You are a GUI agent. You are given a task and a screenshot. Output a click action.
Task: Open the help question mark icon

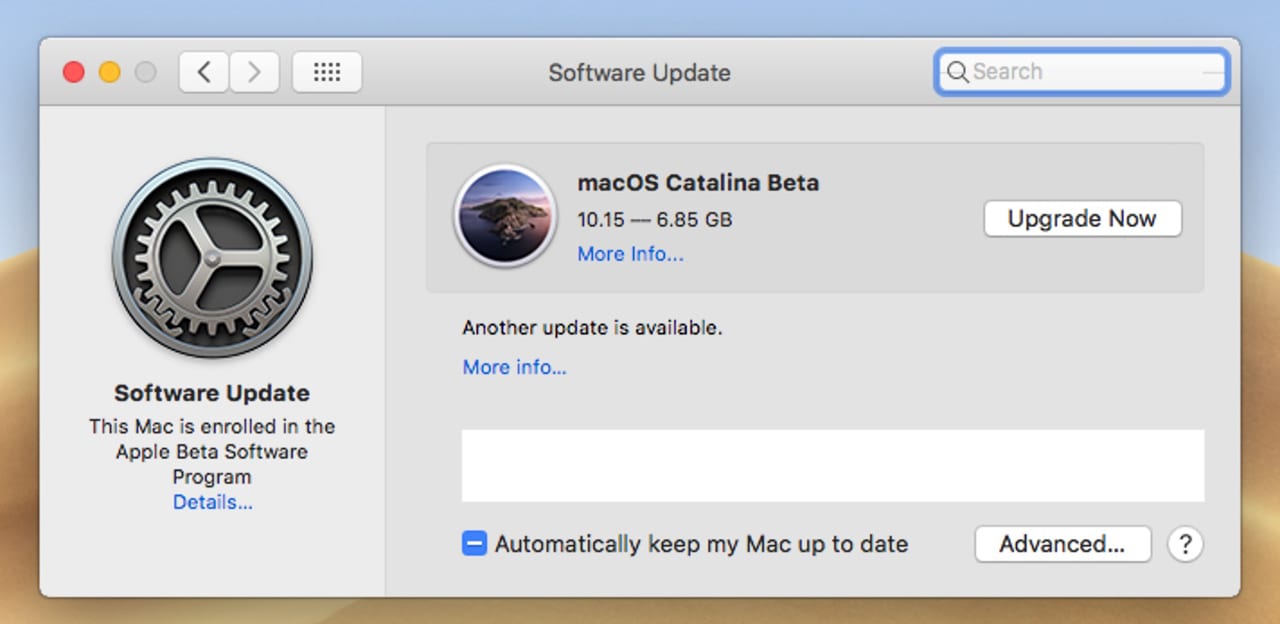(1185, 544)
